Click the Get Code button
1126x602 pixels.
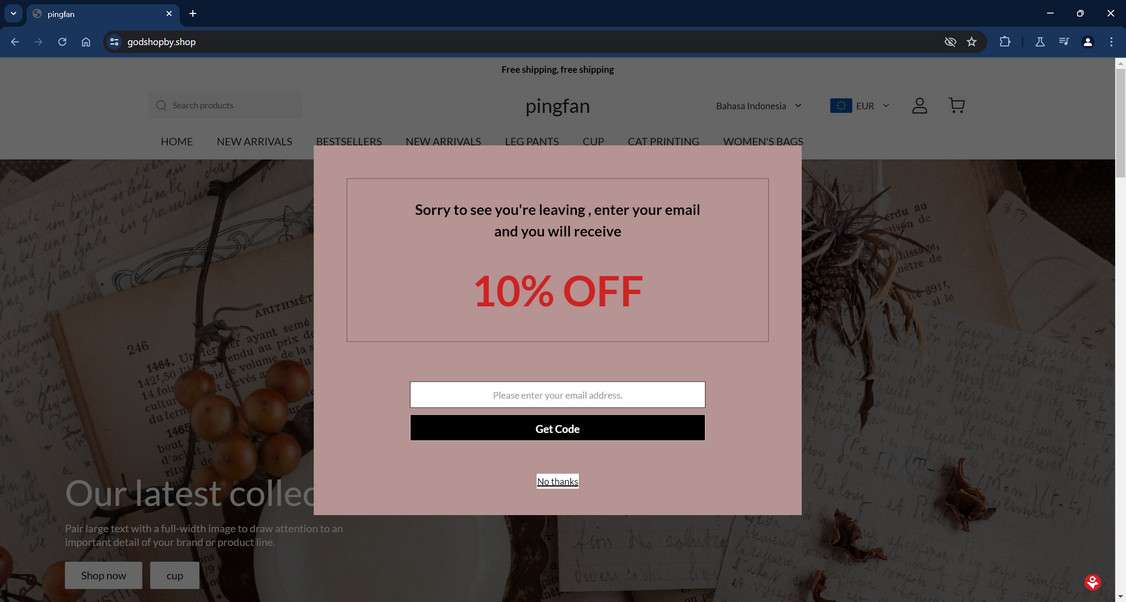coord(557,428)
